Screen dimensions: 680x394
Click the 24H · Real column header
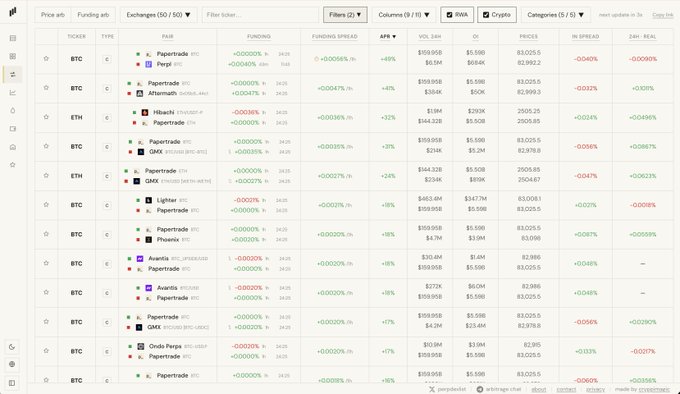point(642,36)
